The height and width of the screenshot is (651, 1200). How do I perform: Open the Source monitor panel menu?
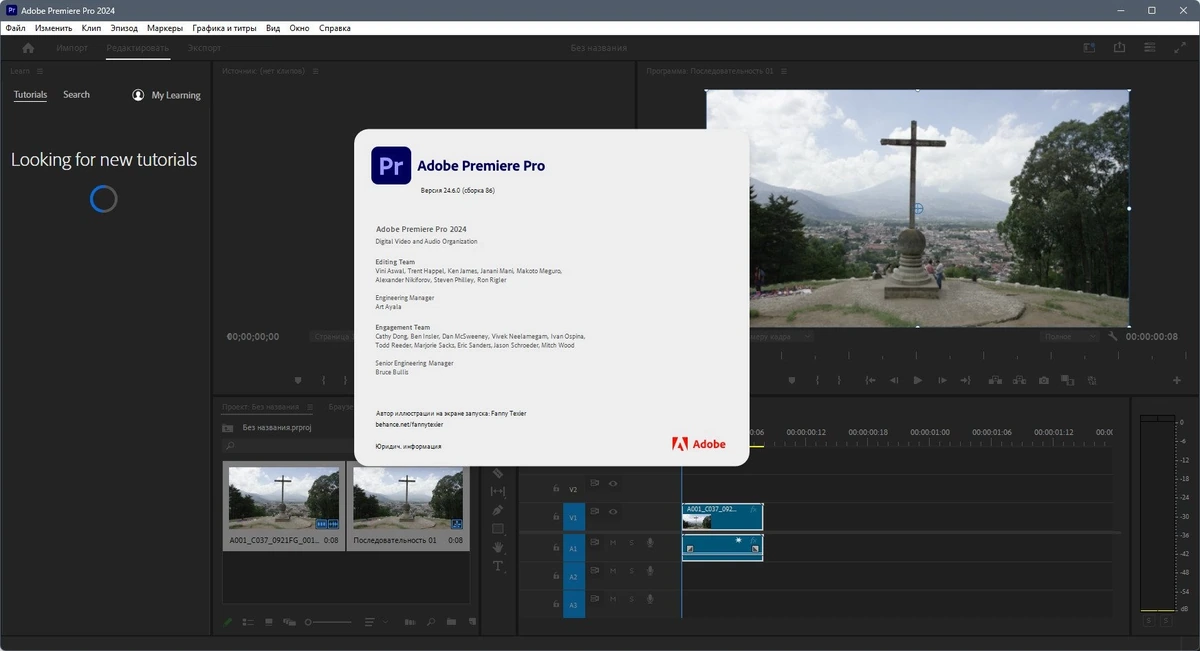(316, 71)
